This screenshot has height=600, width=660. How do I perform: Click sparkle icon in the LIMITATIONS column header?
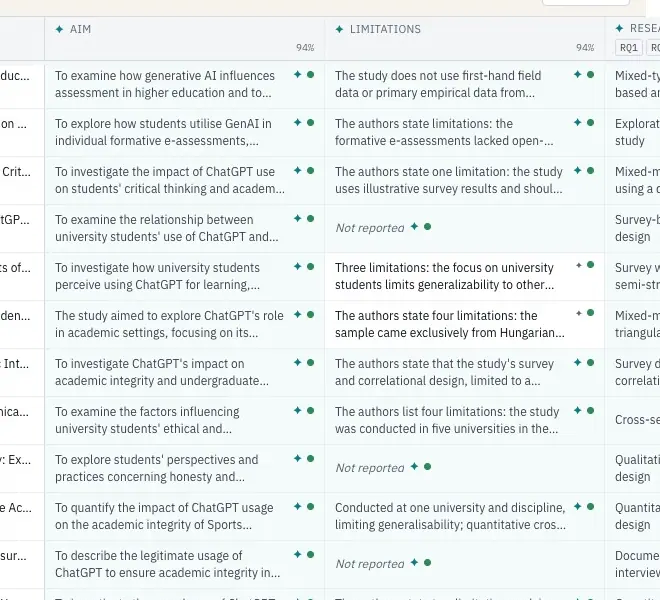339,29
